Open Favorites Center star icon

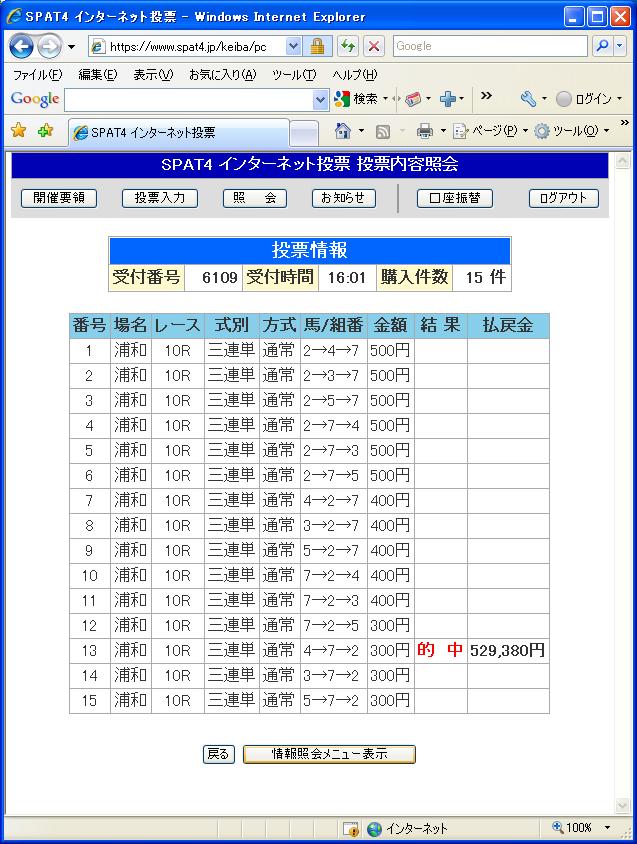pos(19,130)
